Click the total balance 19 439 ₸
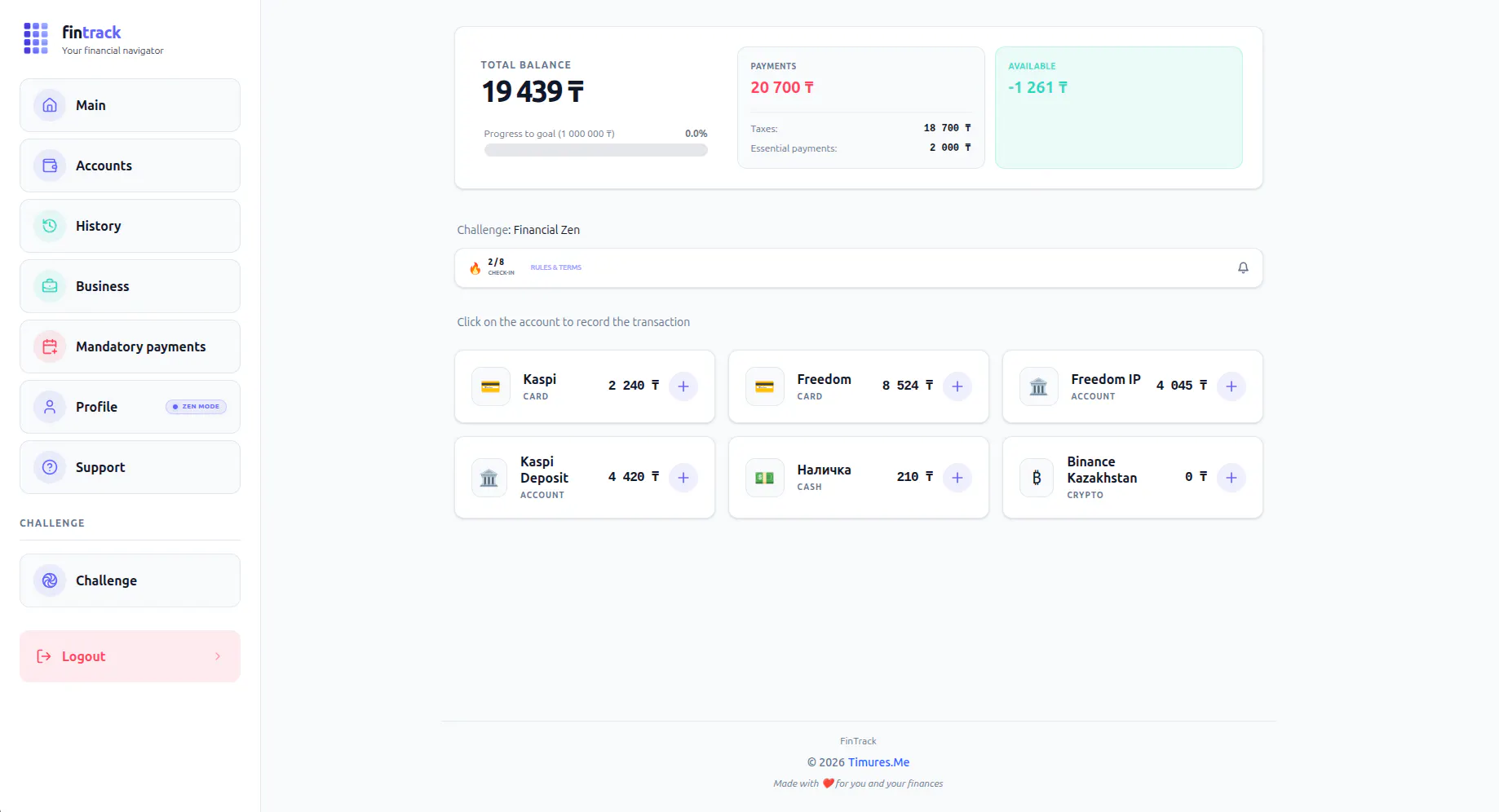Viewport: 1499px width, 812px height. [x=533, y=91]
